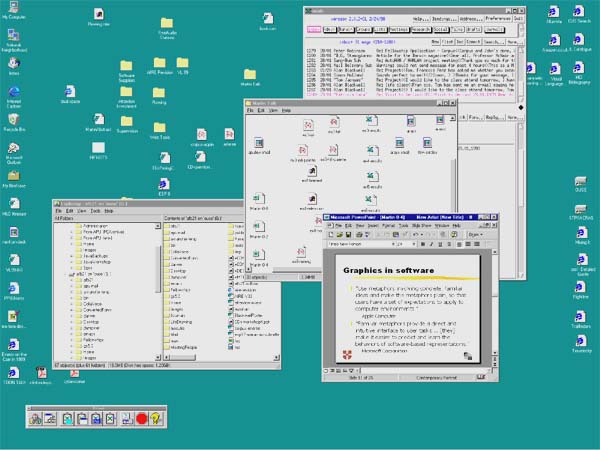The height and width of the screenshot is (450, 600).
Task: Open the Internet Explorer desktop icon
Action: click(14, 91)
